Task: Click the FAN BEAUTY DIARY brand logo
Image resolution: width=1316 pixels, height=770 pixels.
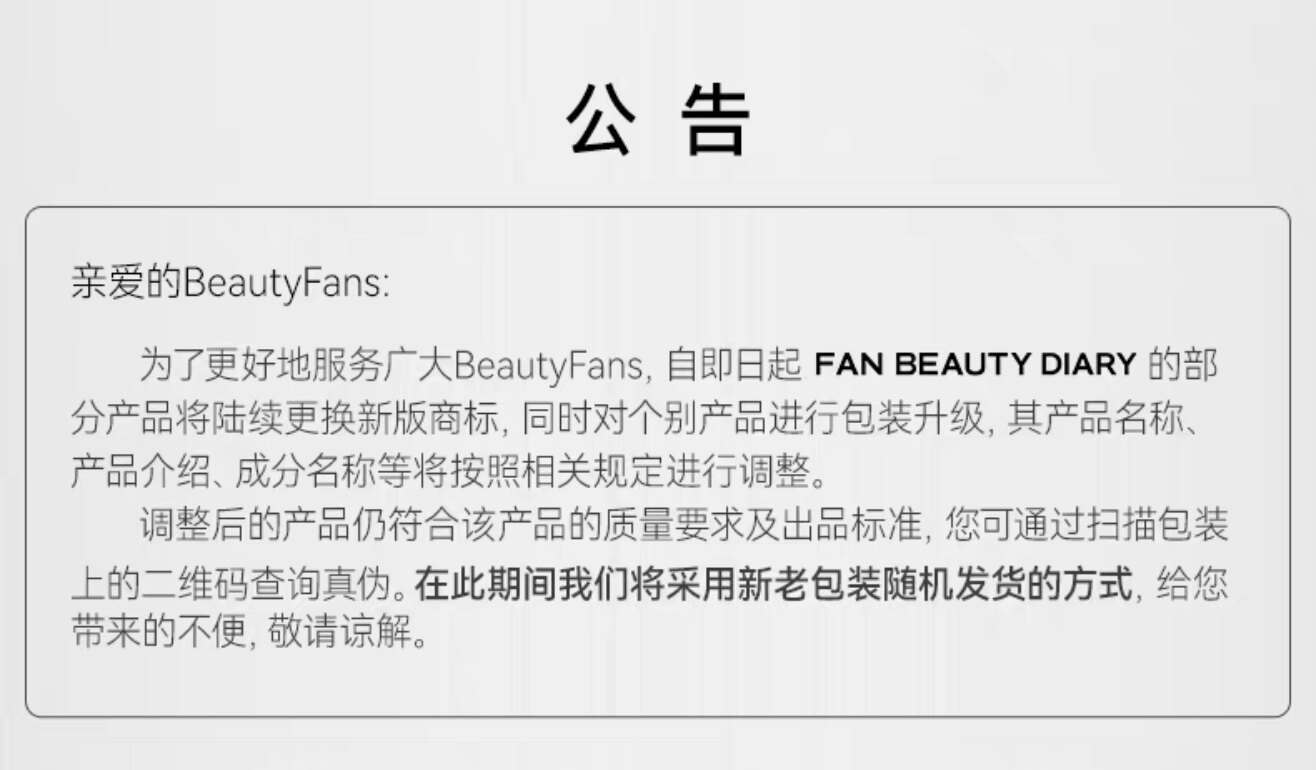Action: 976,364
